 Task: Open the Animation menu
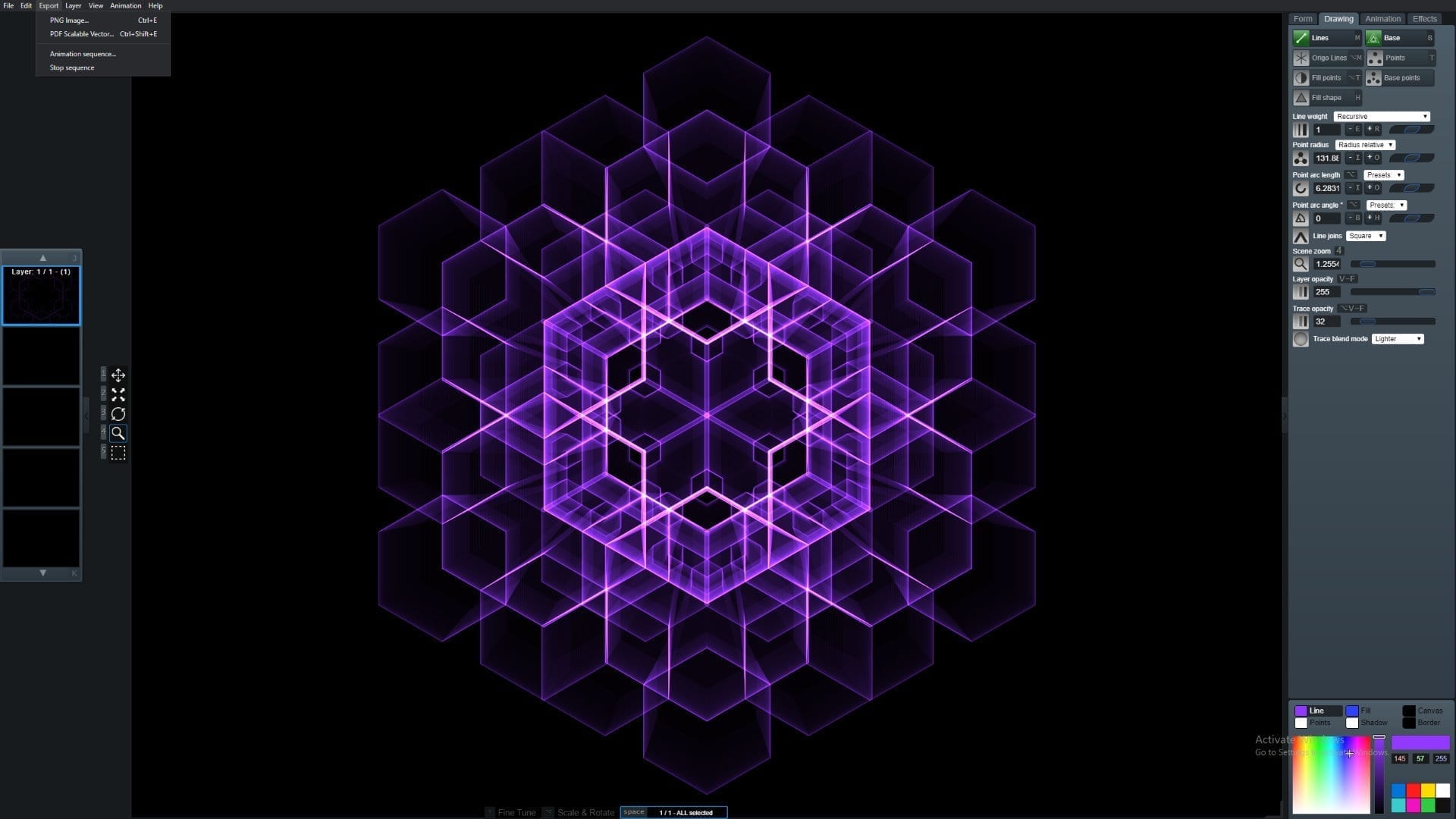(x=125, y=5)
